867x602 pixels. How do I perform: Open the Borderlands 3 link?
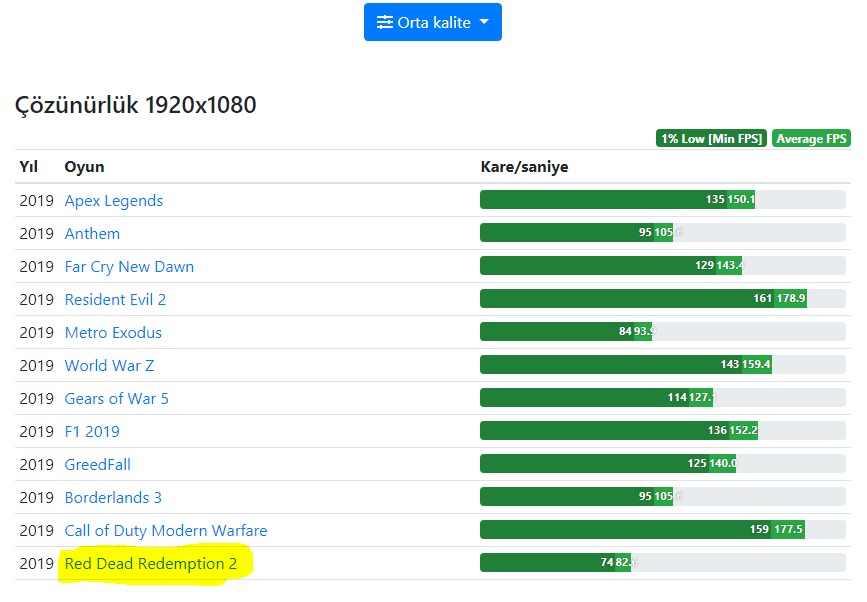(113, 498)
